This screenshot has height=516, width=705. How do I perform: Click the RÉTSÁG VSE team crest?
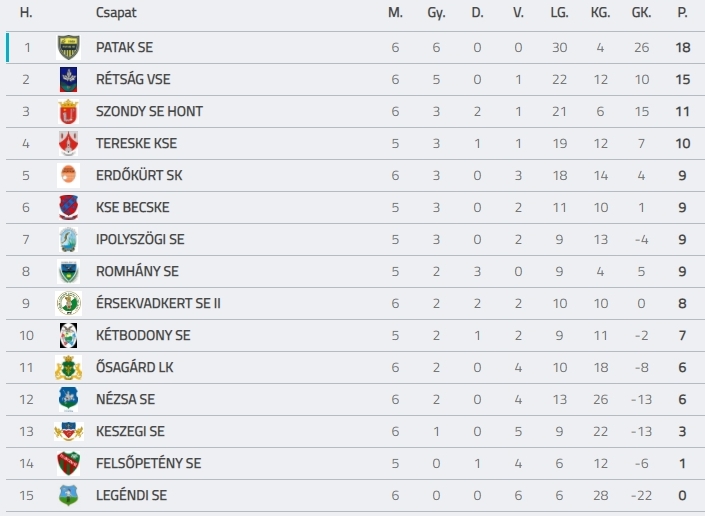pyautogui.click(x=68, y=80)
